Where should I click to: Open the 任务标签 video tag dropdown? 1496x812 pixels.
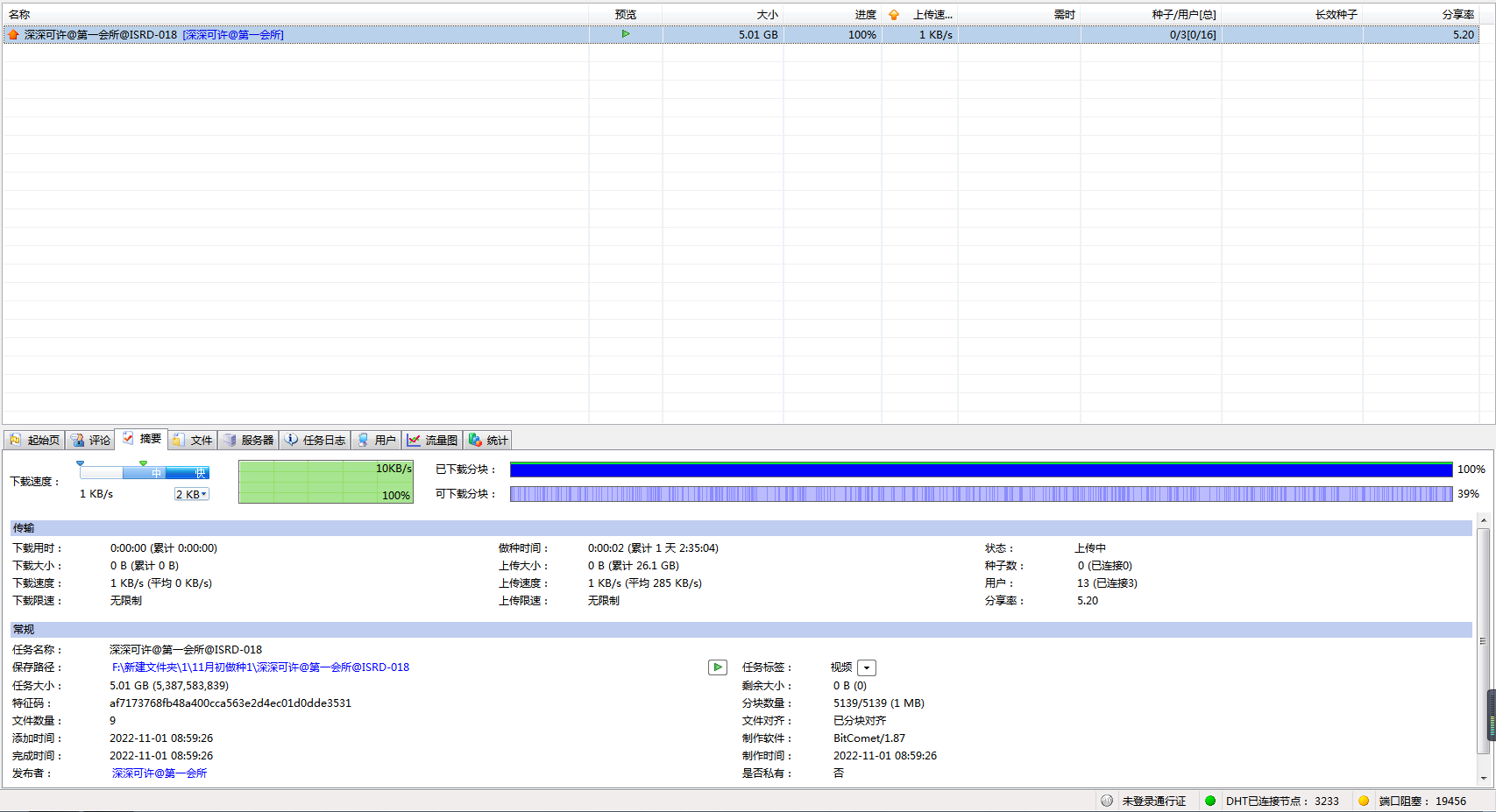[x=867, y=668]
